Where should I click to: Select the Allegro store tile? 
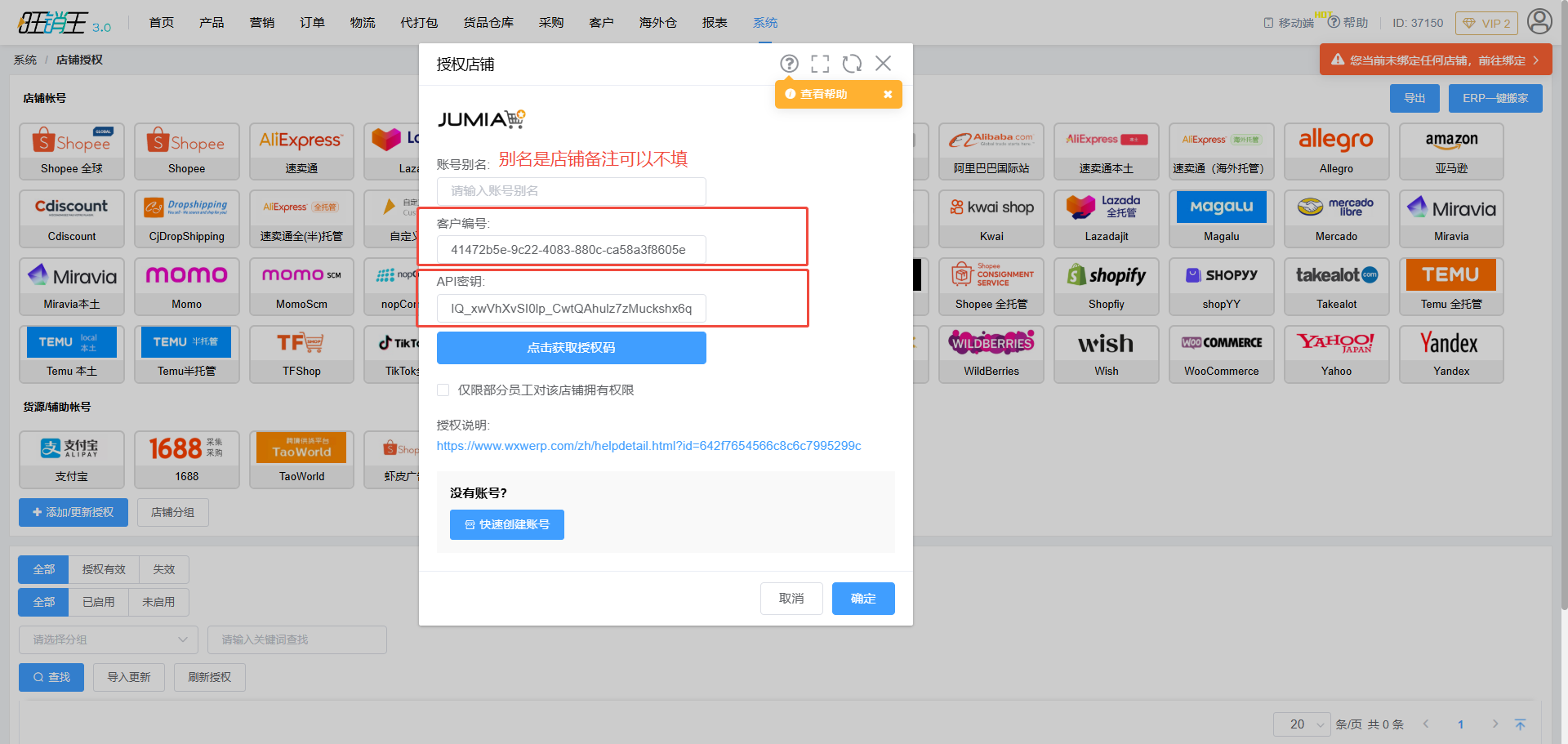click(x=1336, y=151)
